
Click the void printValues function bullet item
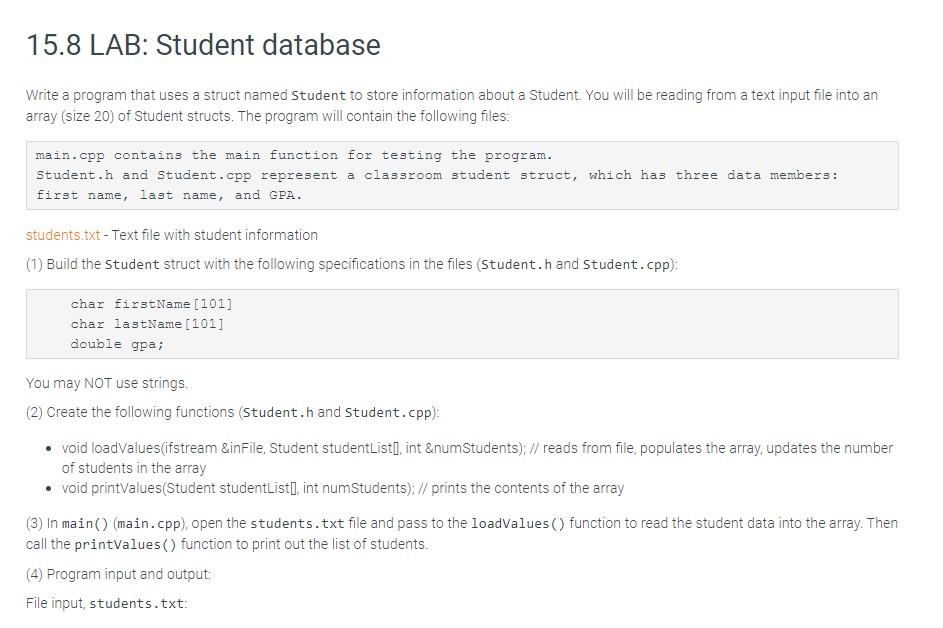343,488
